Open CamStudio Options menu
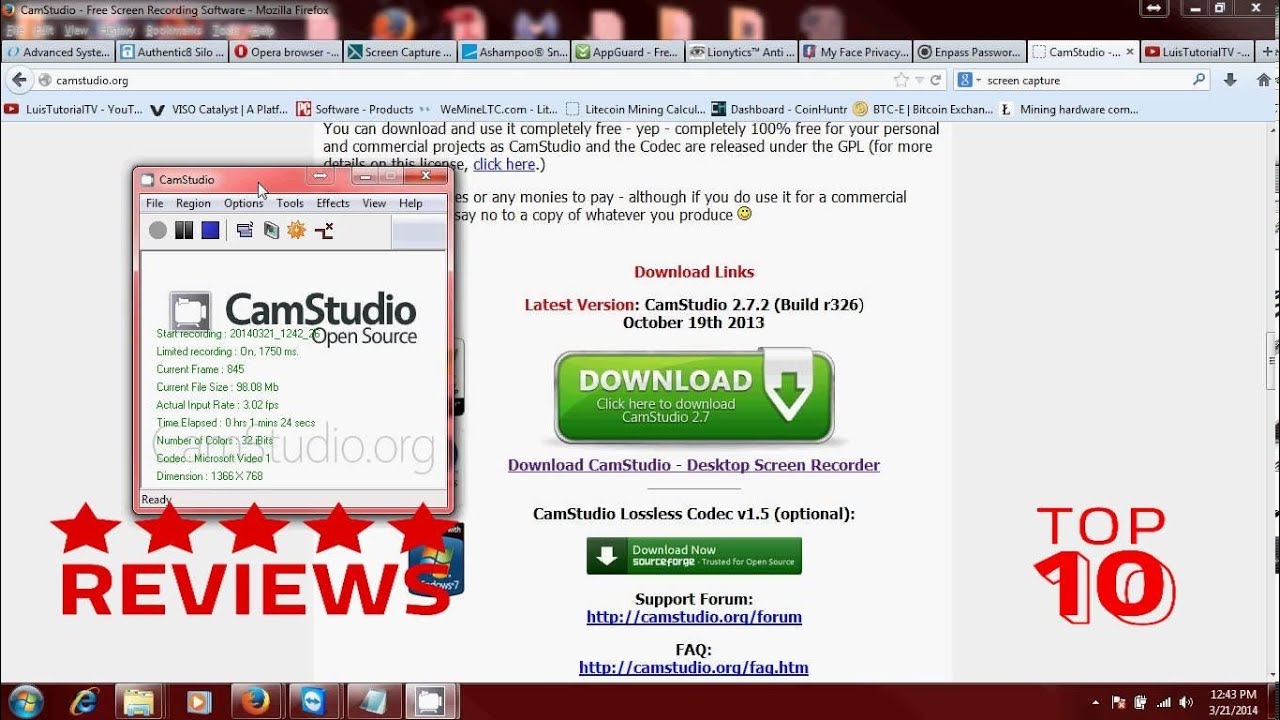 [x=243, y=203]
